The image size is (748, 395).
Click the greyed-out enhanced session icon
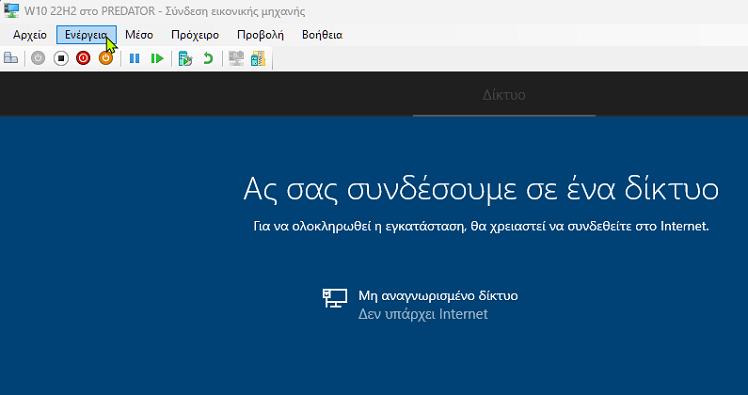click(236, 58)
